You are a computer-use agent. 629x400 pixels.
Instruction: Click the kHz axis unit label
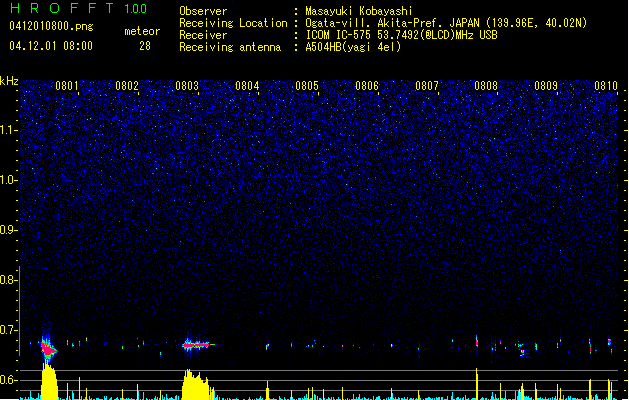pyautogui.click(x=9, y=81)
